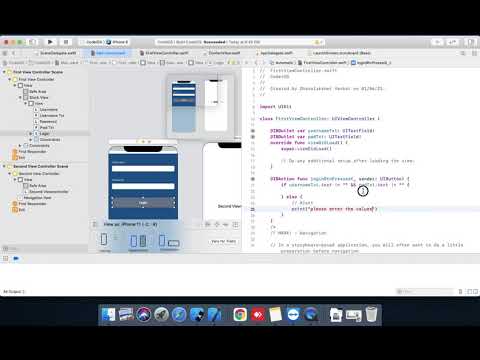
Task: Toggle the inspector panel button
Action: pyautogui.click(x=471, y=42)
